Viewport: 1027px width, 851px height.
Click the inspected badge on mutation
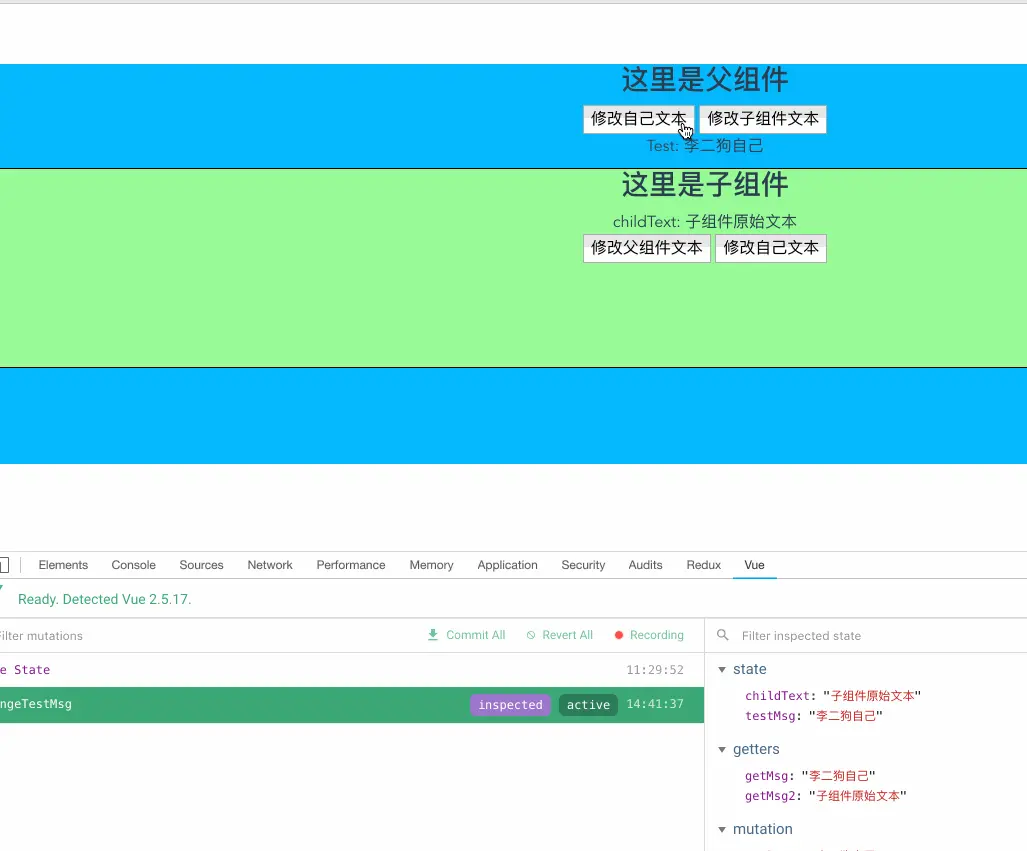coord(510,704)
